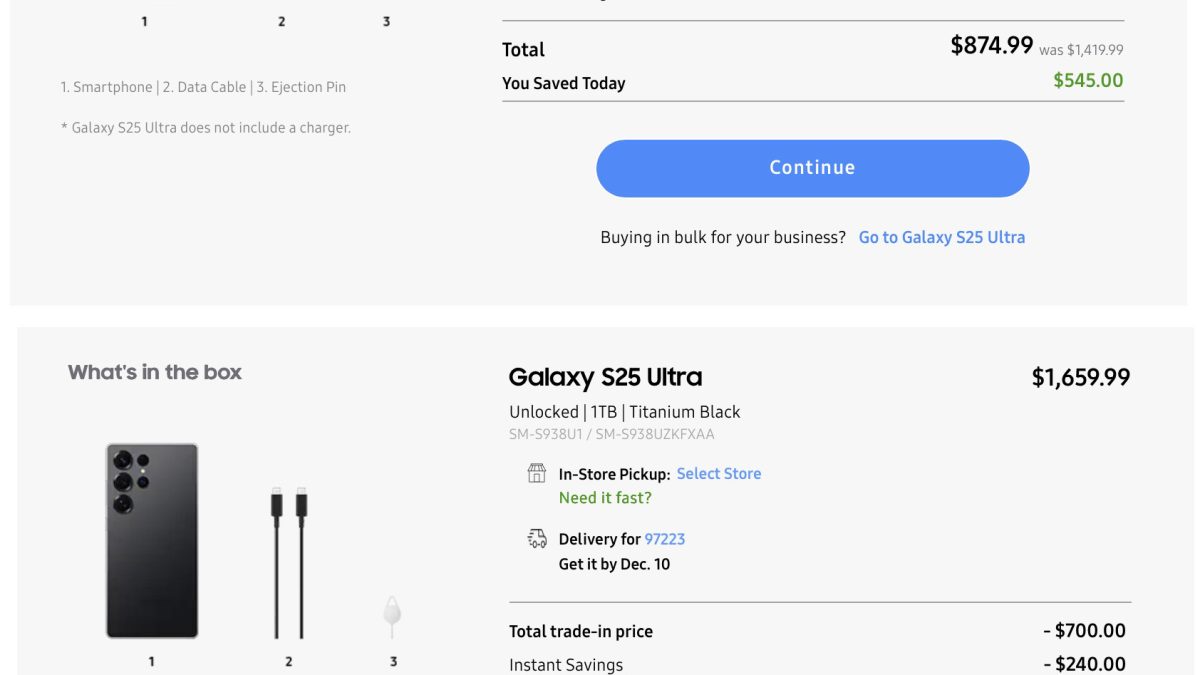Click the data cable image
1200x675 pixels.
pyautogui.click(x=288, y=563)
